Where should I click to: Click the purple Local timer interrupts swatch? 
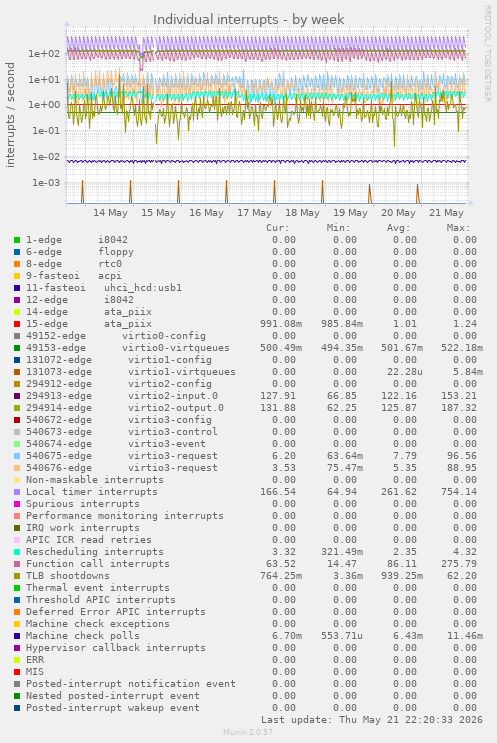17,492
